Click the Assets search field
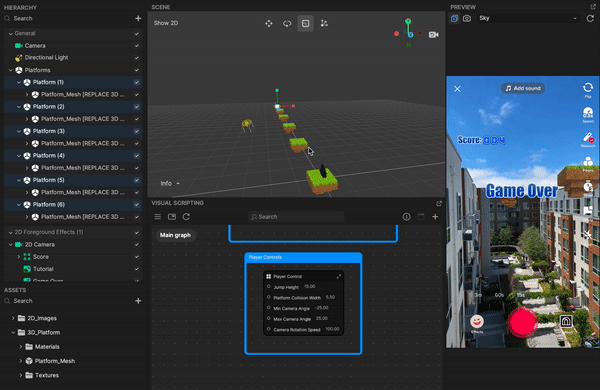The image size is (600, 390). pos(69,301)
